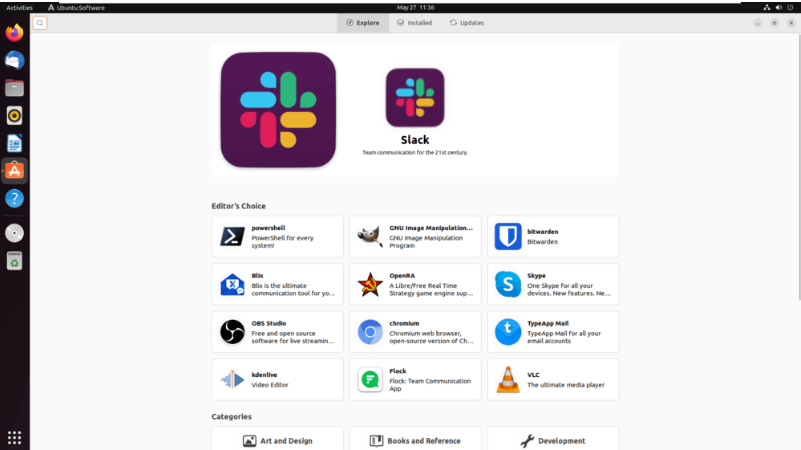Launch Thunderbird mail from the dock
Viewport: 801px width, 450px height.
(14, 60)
